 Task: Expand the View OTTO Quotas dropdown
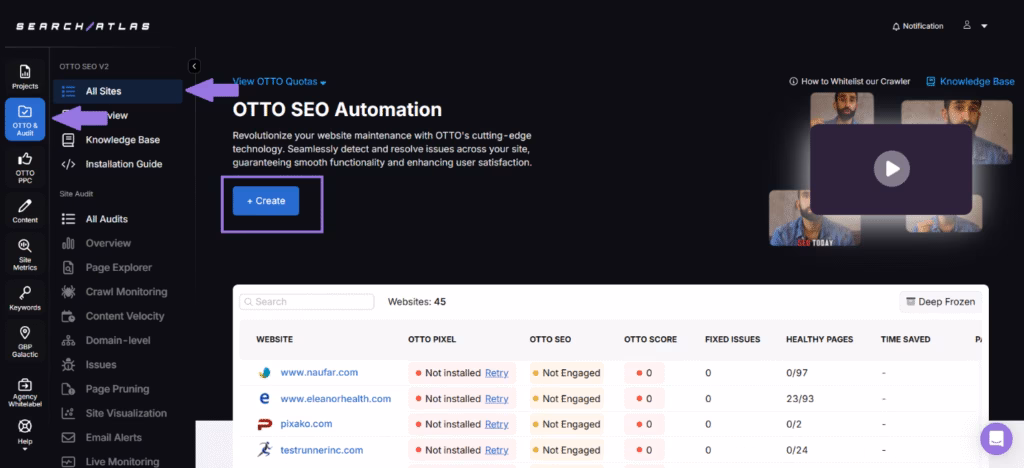(280, 82)
